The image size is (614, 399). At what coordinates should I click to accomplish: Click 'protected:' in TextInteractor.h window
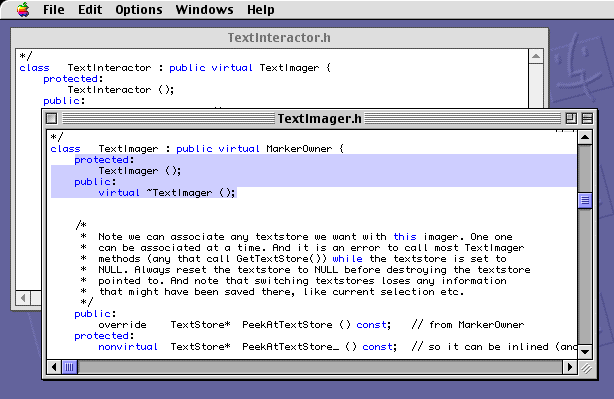[73, 79]
